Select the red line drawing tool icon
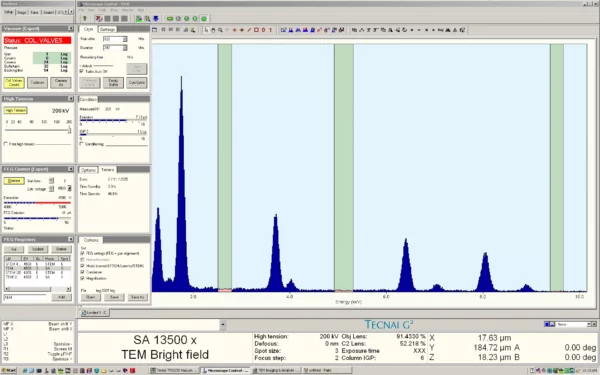600x375 pixels. (249, 30)
